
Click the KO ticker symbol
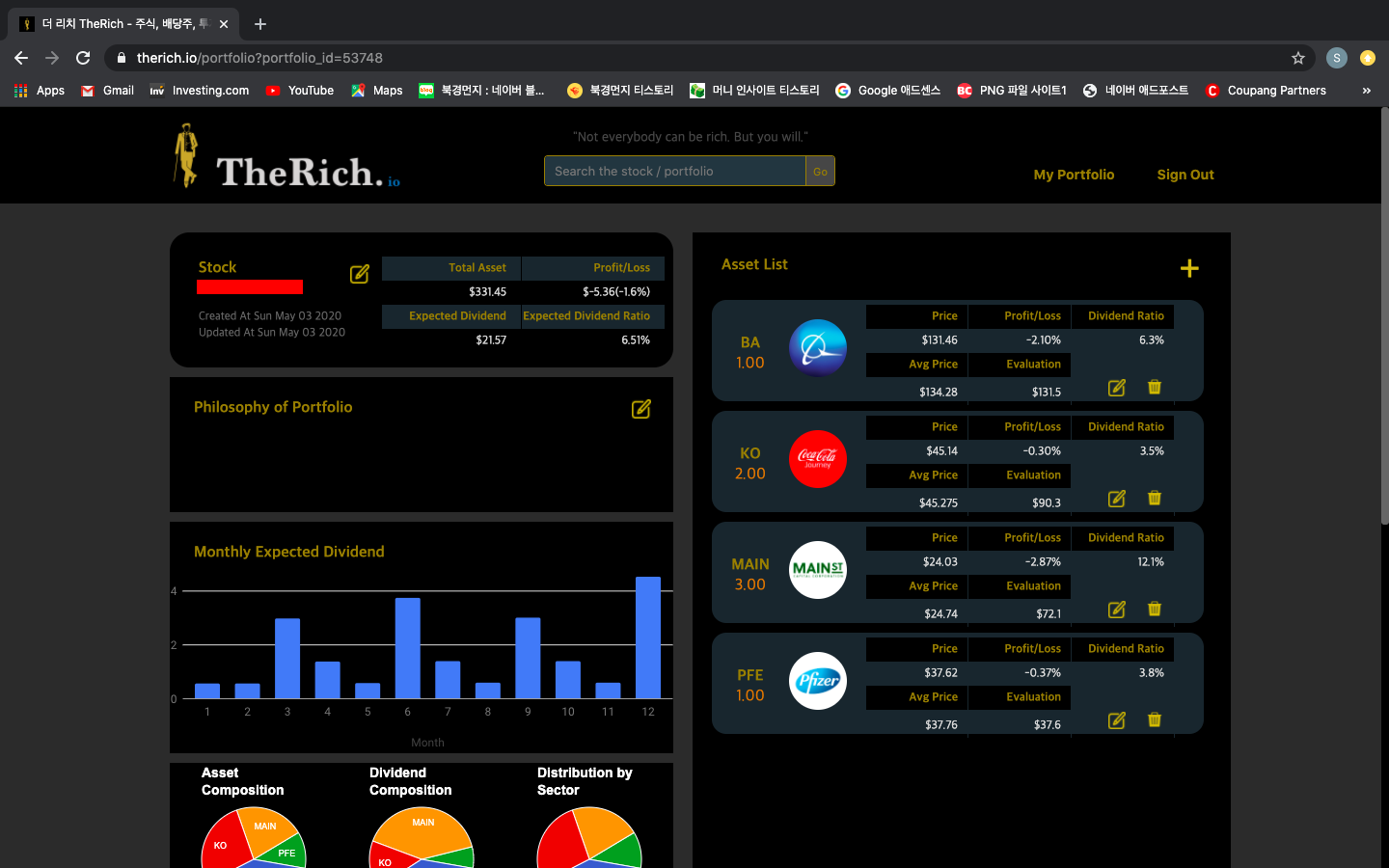coord(750,453)
